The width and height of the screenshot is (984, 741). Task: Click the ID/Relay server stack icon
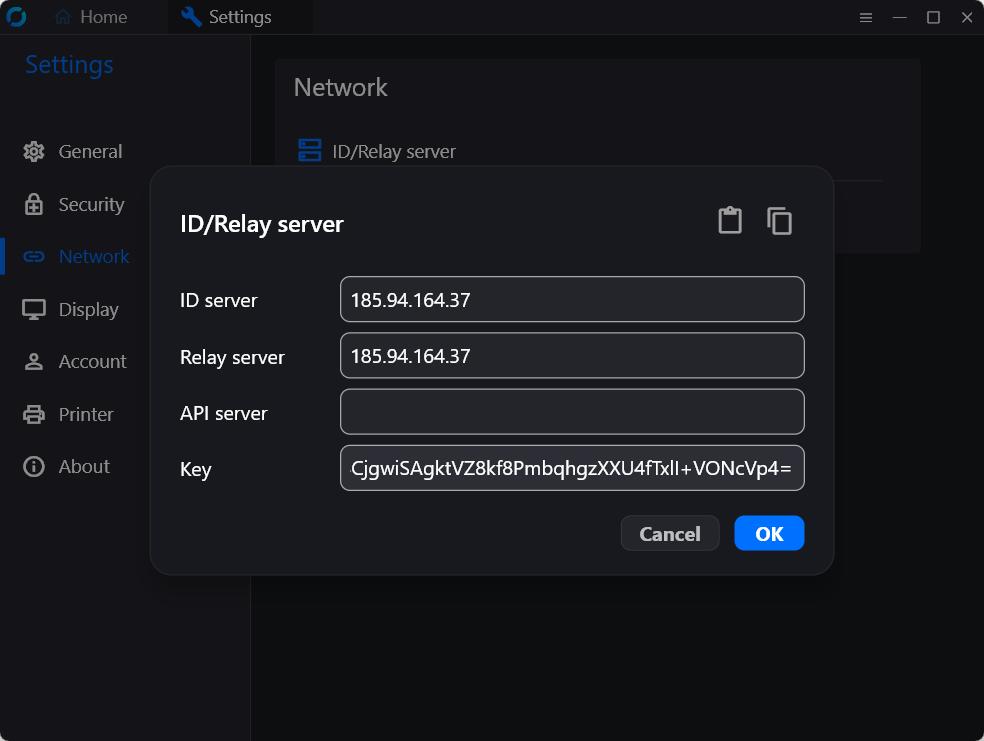tap(310, 151)
